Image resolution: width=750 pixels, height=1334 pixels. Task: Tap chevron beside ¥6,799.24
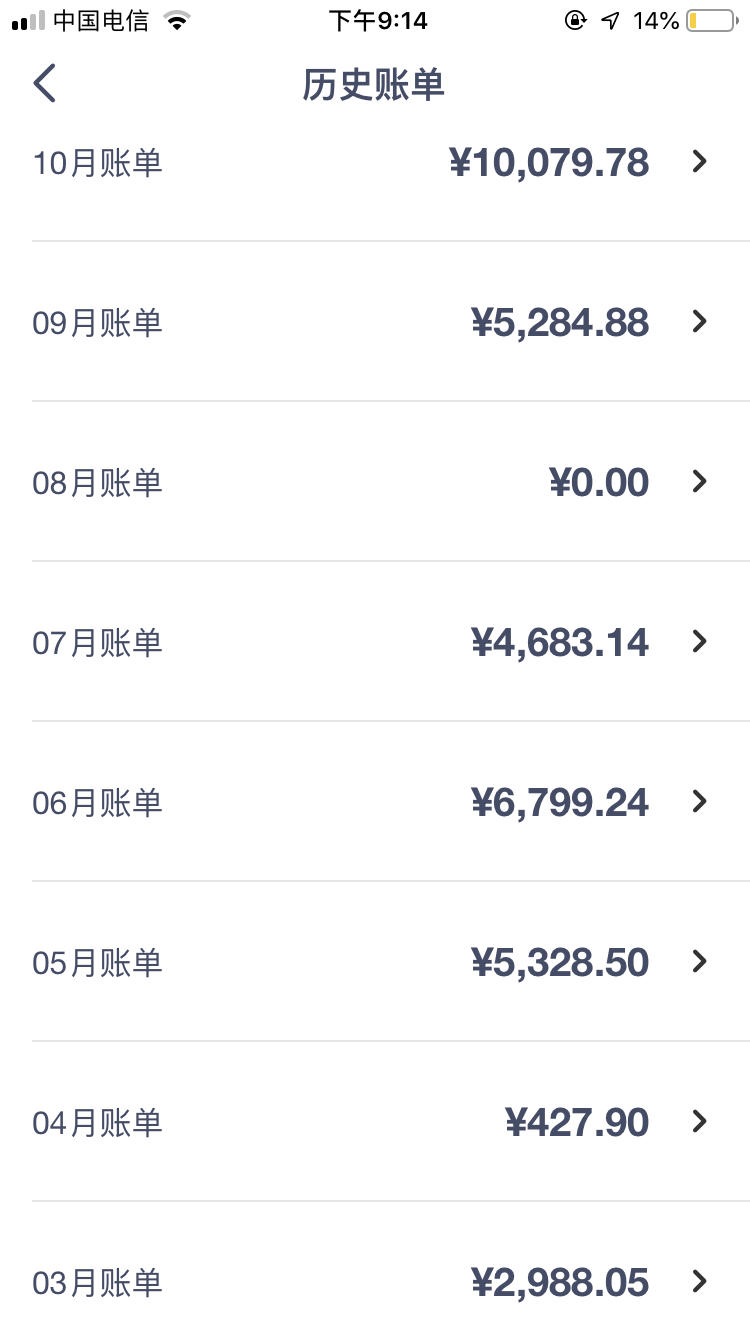[700, 801]
